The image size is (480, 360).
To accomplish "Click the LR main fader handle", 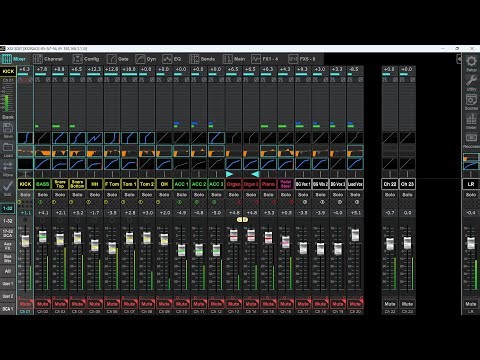I will click(x=471, y=243).
